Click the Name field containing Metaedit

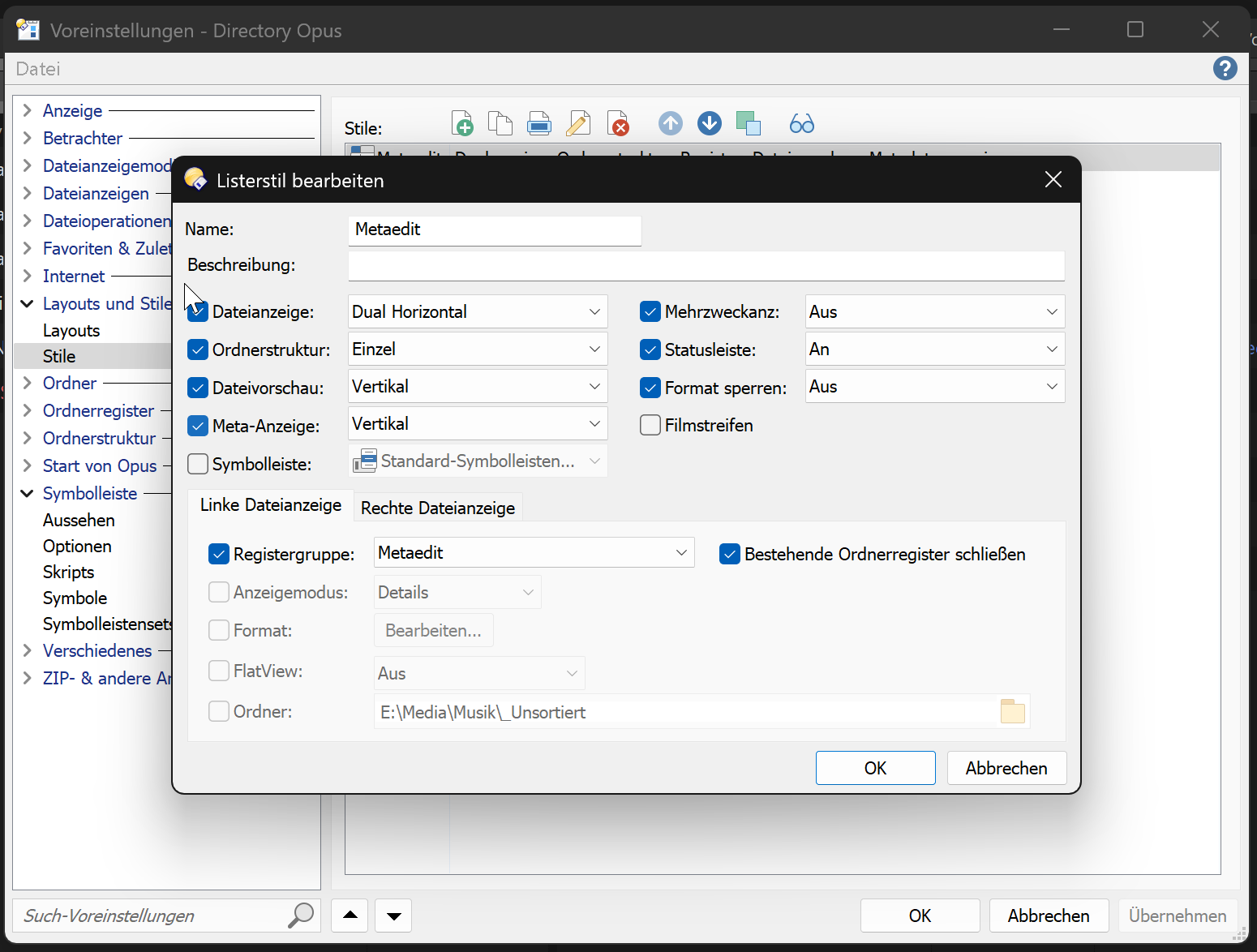click(495, 230)
